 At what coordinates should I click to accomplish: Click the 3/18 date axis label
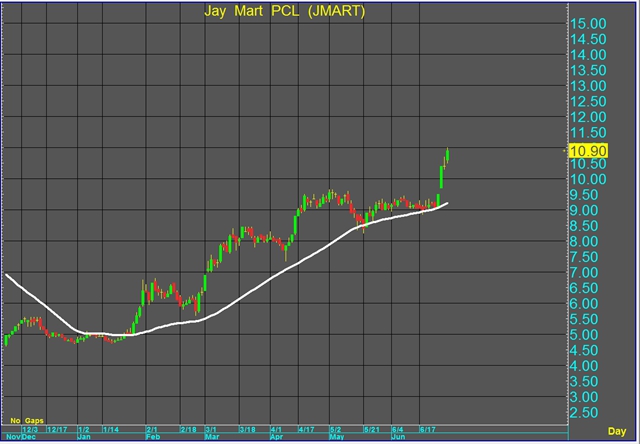coord(248,430)
